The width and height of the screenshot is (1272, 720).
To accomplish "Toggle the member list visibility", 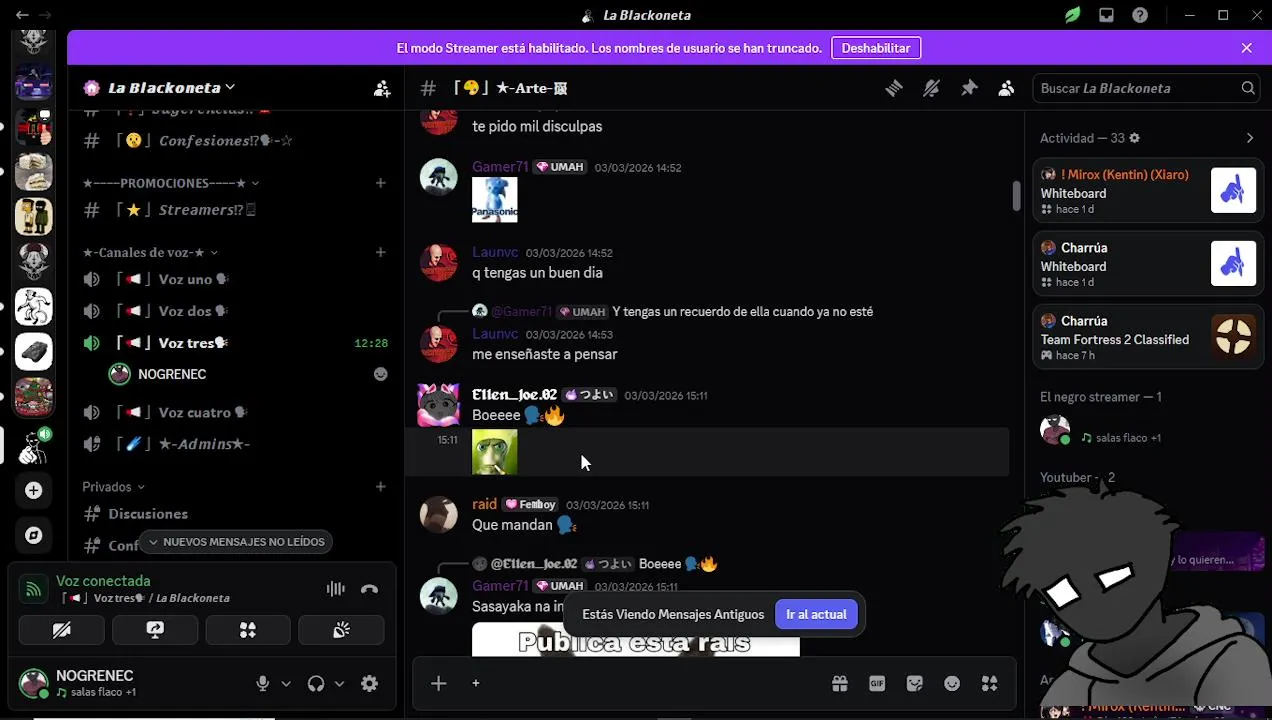I will tap(1006, 88).
